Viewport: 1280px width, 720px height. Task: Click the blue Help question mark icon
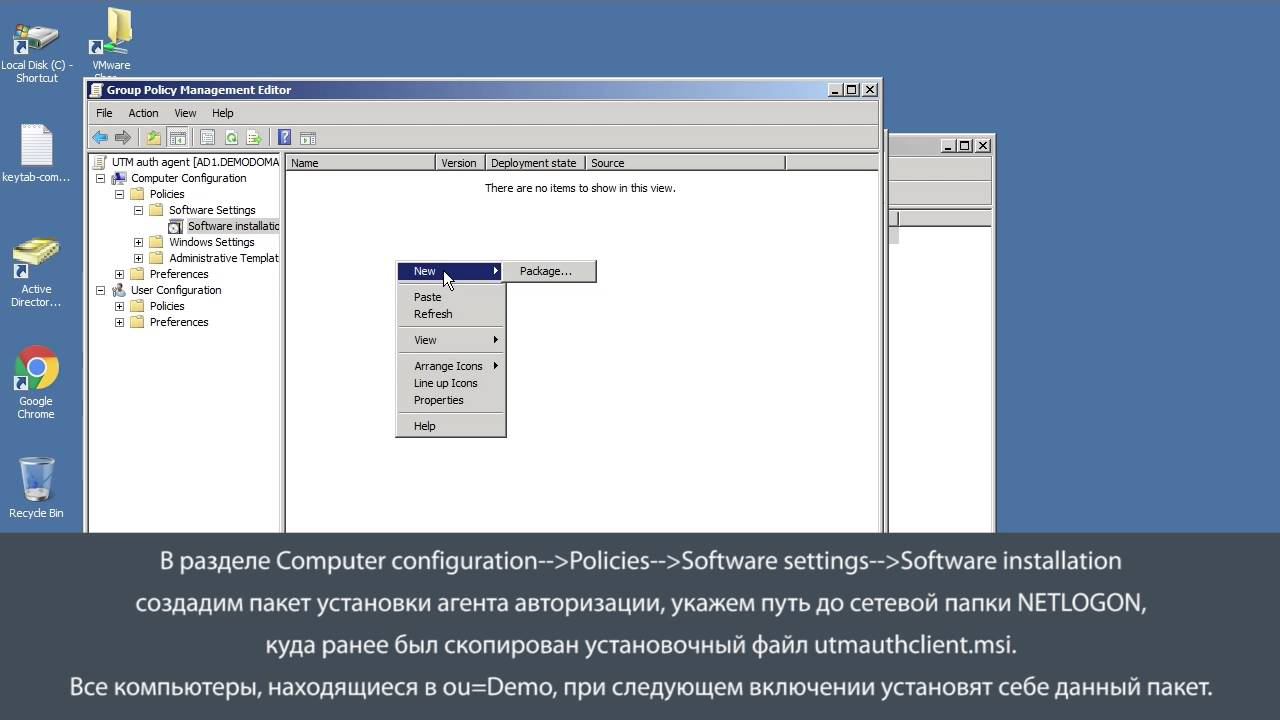(284, 138)
